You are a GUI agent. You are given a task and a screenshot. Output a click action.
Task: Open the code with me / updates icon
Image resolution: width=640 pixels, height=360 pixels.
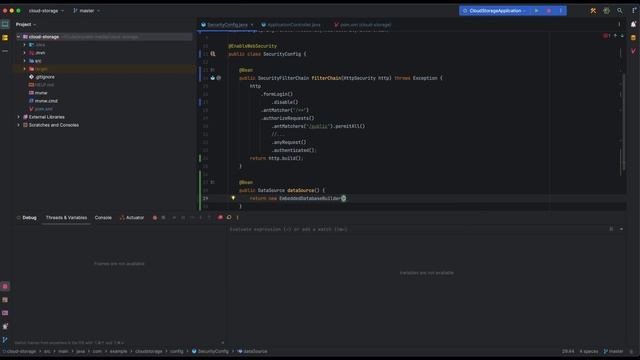point(607,11)
